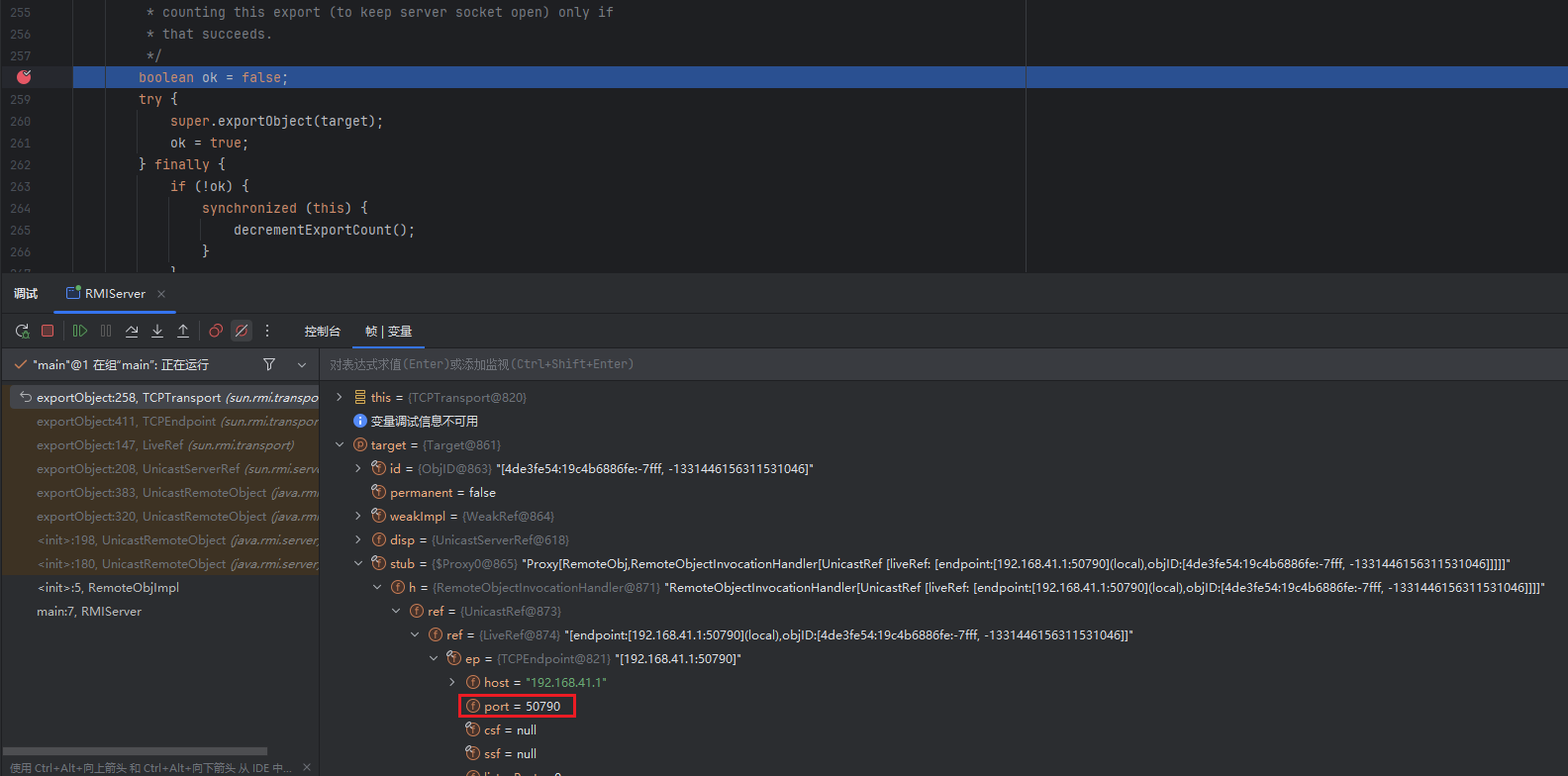Collapse the 'target' variable node
This screenshot has width=1568, height=776.
pos(340,444)
